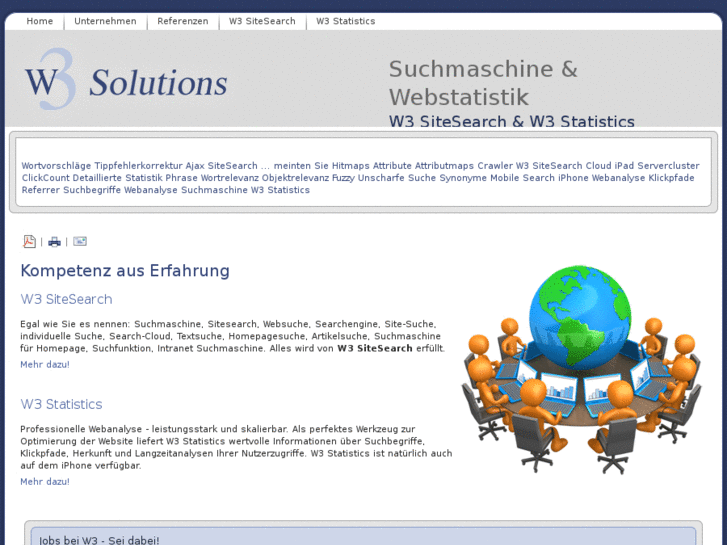Click the email envelope icon
This screenshot has height=545, width=727.
coord(80,241)
